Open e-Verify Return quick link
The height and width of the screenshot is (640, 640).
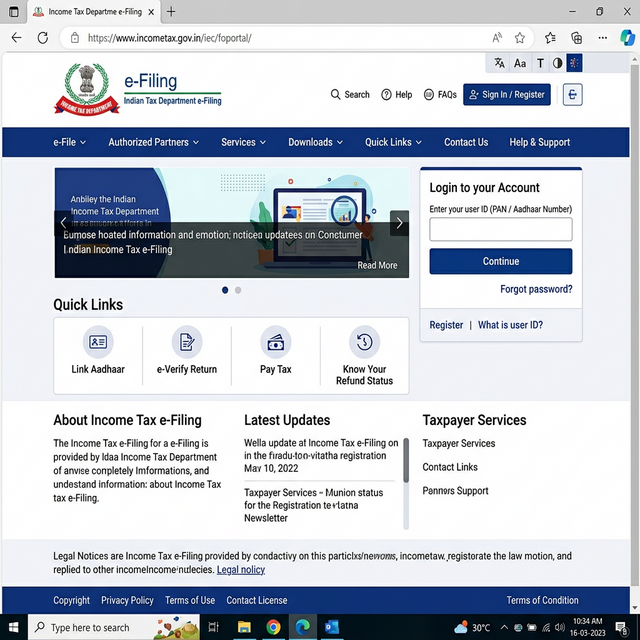(x=187, y=351)
